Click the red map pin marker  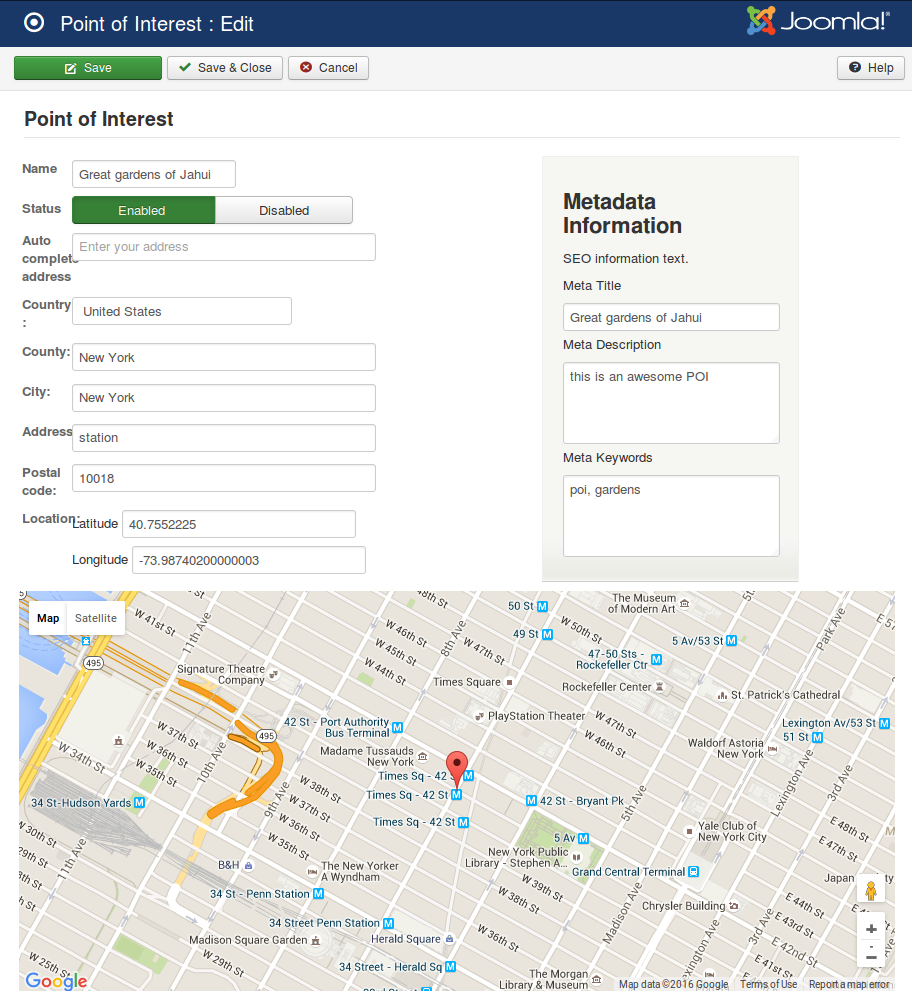[457, 768]
